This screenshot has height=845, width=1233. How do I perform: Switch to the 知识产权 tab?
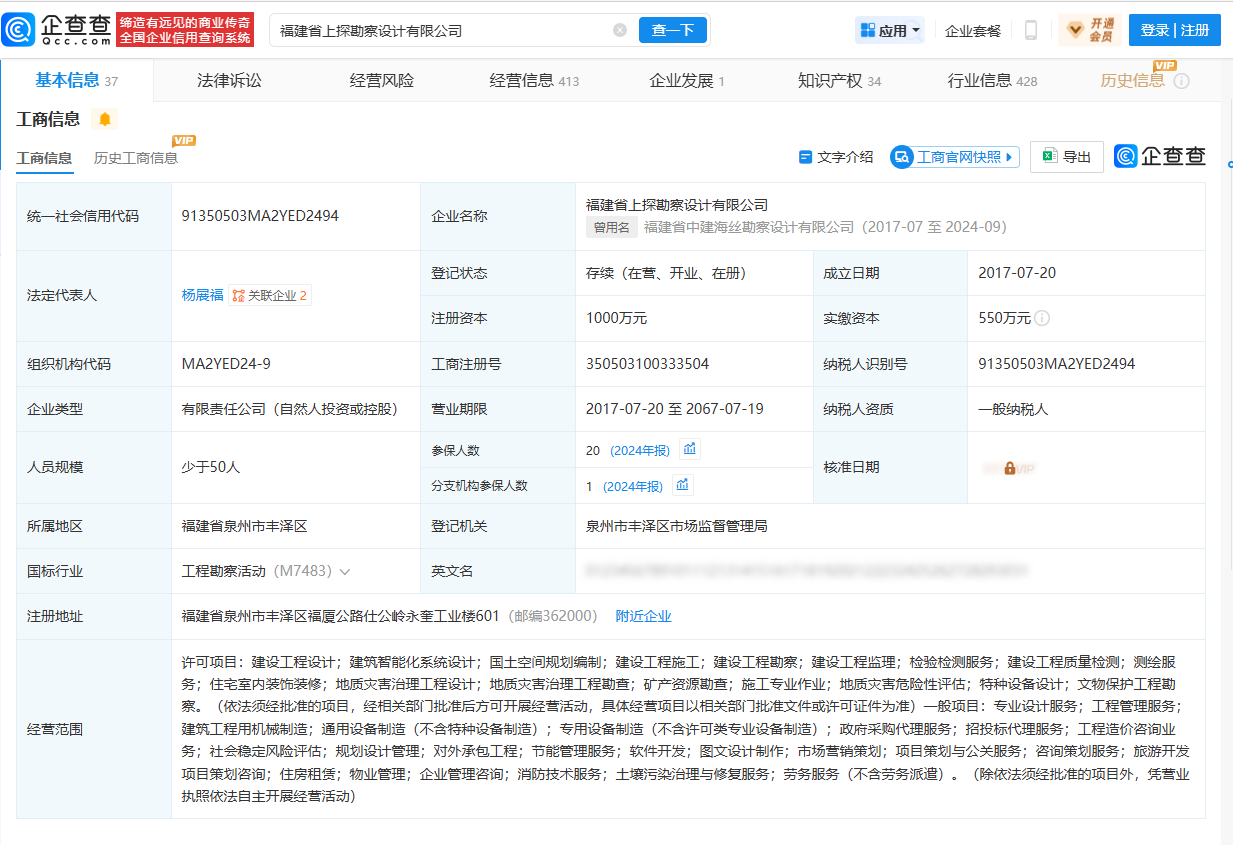tap(830, 81)
